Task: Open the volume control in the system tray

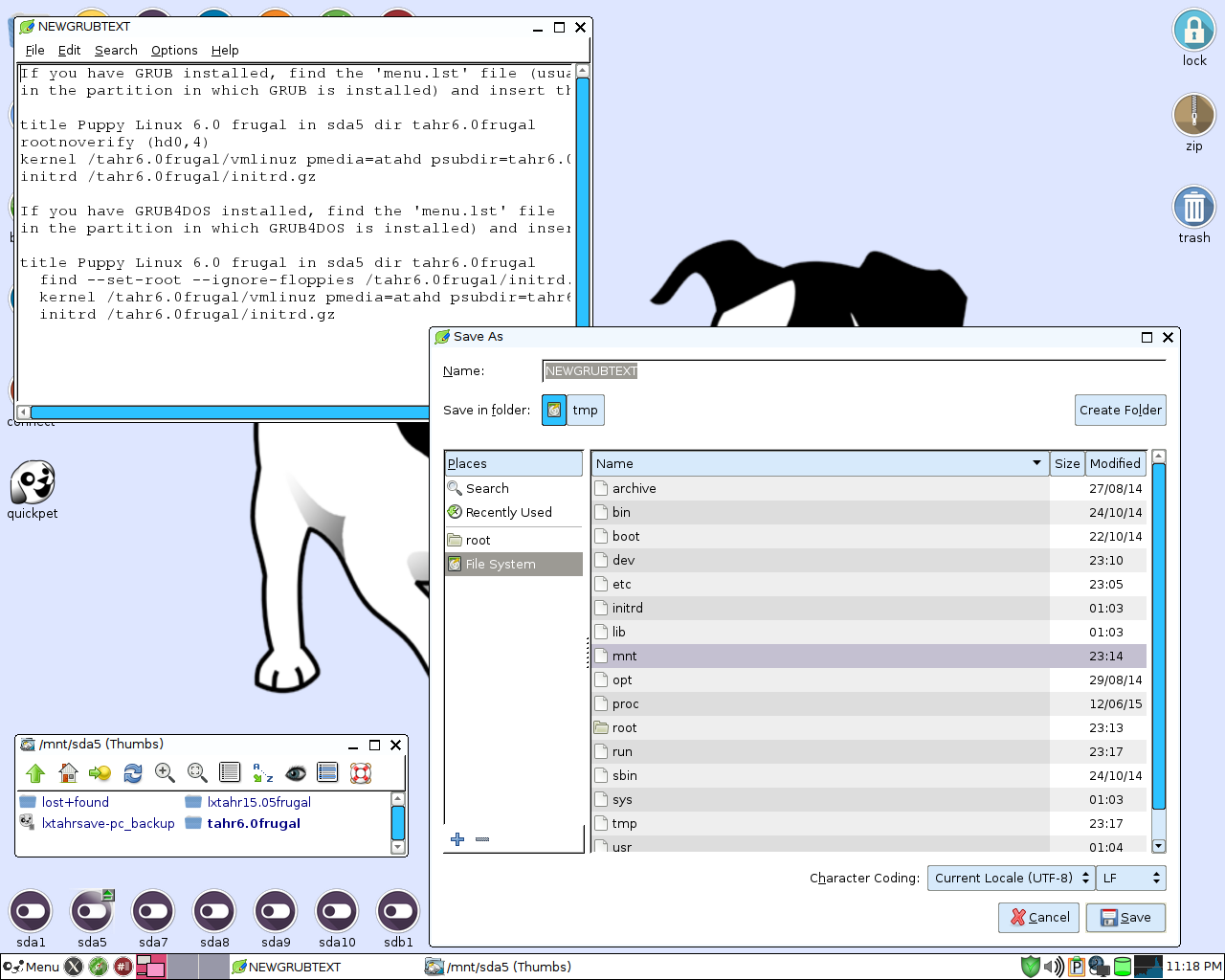Action: point(1054,966)
